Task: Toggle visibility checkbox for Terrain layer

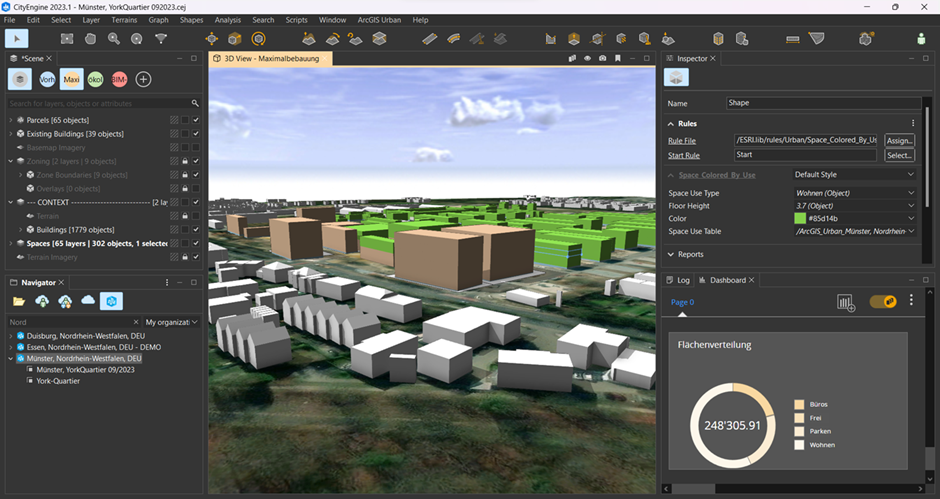Action: click(x=196, y=216)
